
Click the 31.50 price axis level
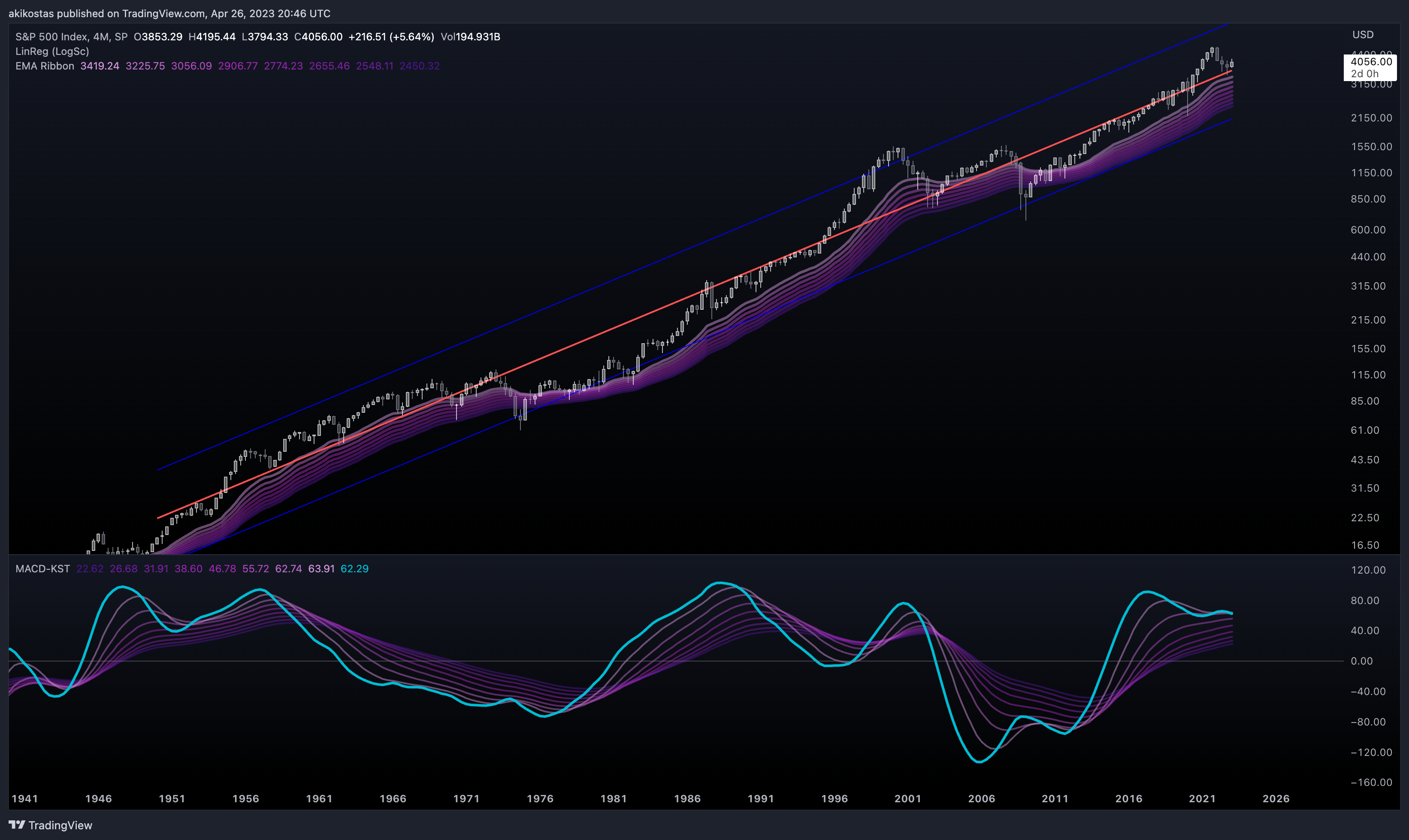coord(1365,488)
